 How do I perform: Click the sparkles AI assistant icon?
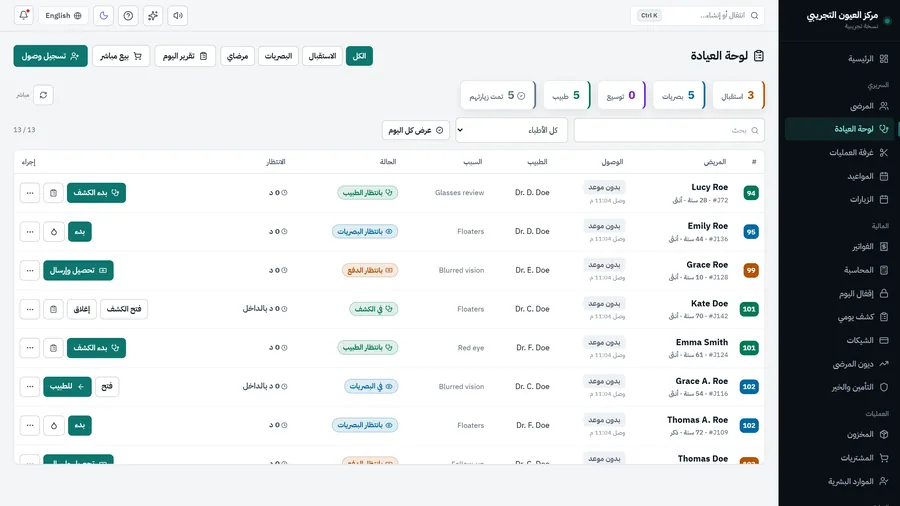tap(153, 15)
